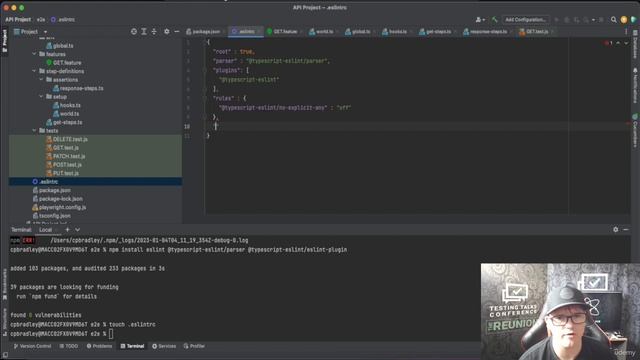The height and width of the screenshot is (360, 640).
Task: Open the Problems tool window
Action: coord(99,346)
